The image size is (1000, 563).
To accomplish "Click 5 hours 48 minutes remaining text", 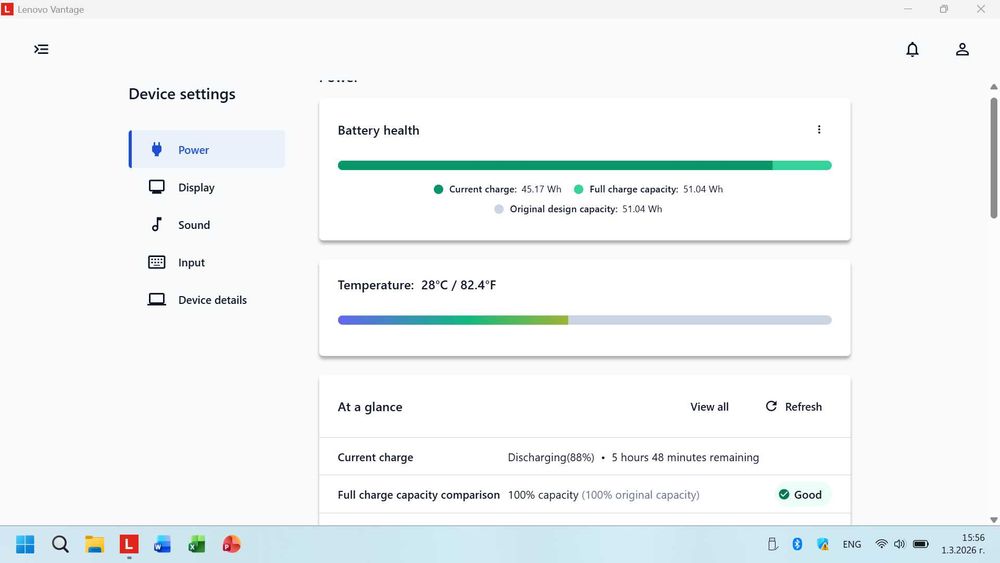I will (685, 457).
